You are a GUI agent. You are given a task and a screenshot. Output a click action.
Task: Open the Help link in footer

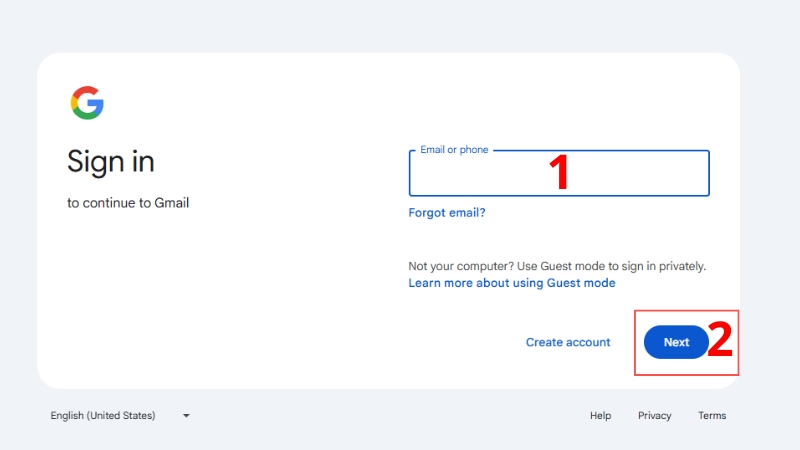coord(600,416)
